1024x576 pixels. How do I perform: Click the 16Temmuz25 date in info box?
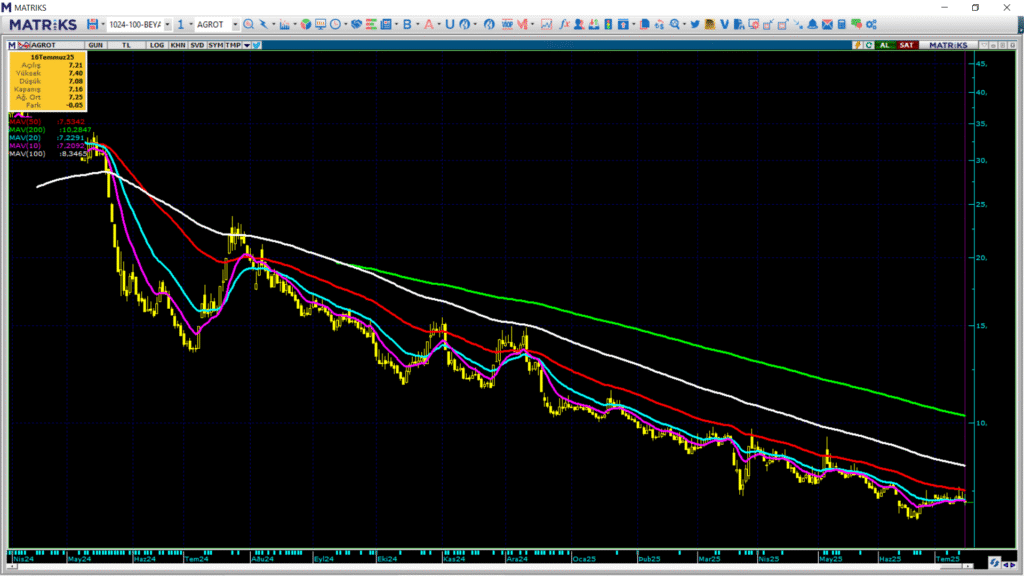pos(52,57)
